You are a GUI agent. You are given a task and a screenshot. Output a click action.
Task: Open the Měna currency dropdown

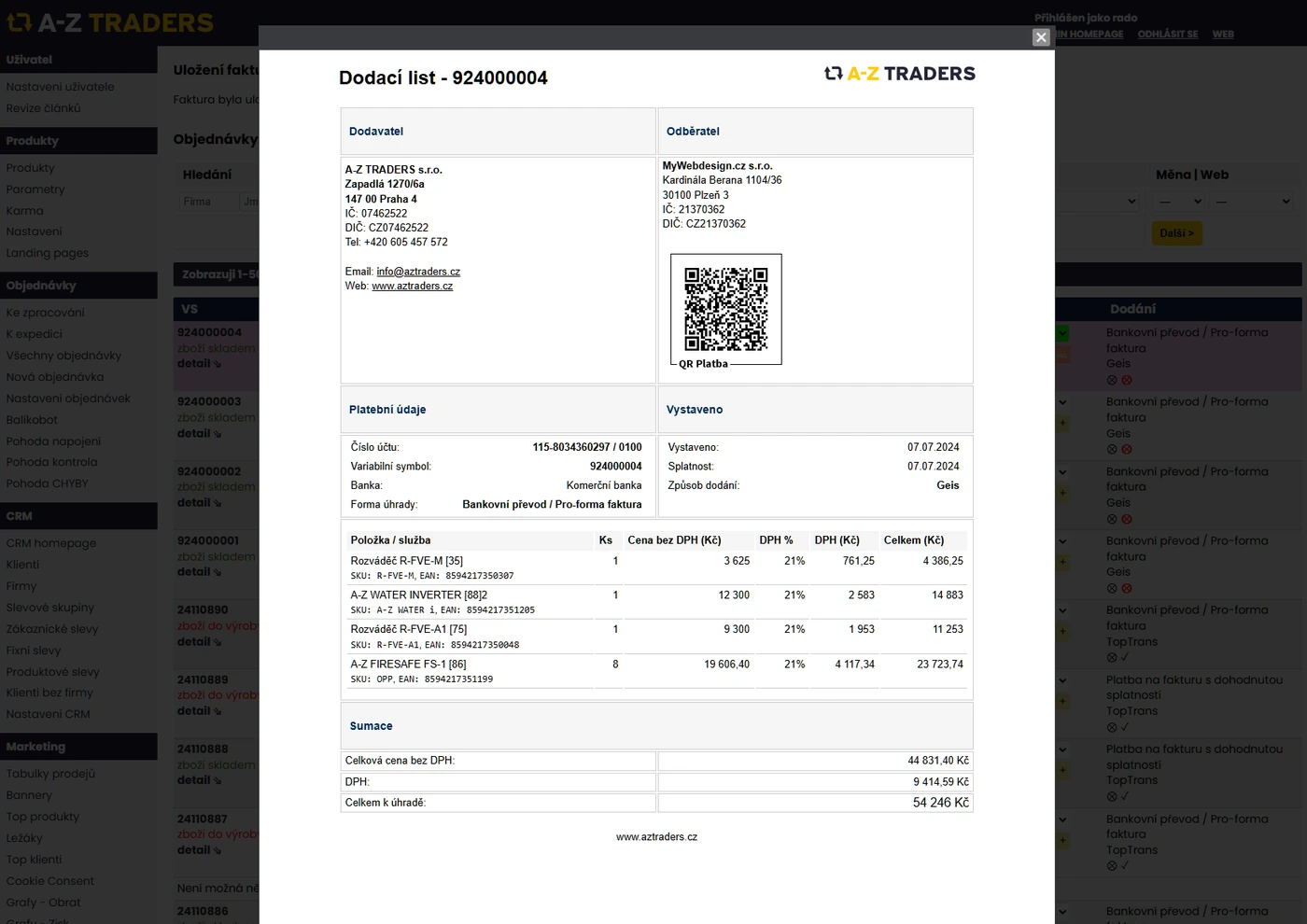tap(1180, 202)
